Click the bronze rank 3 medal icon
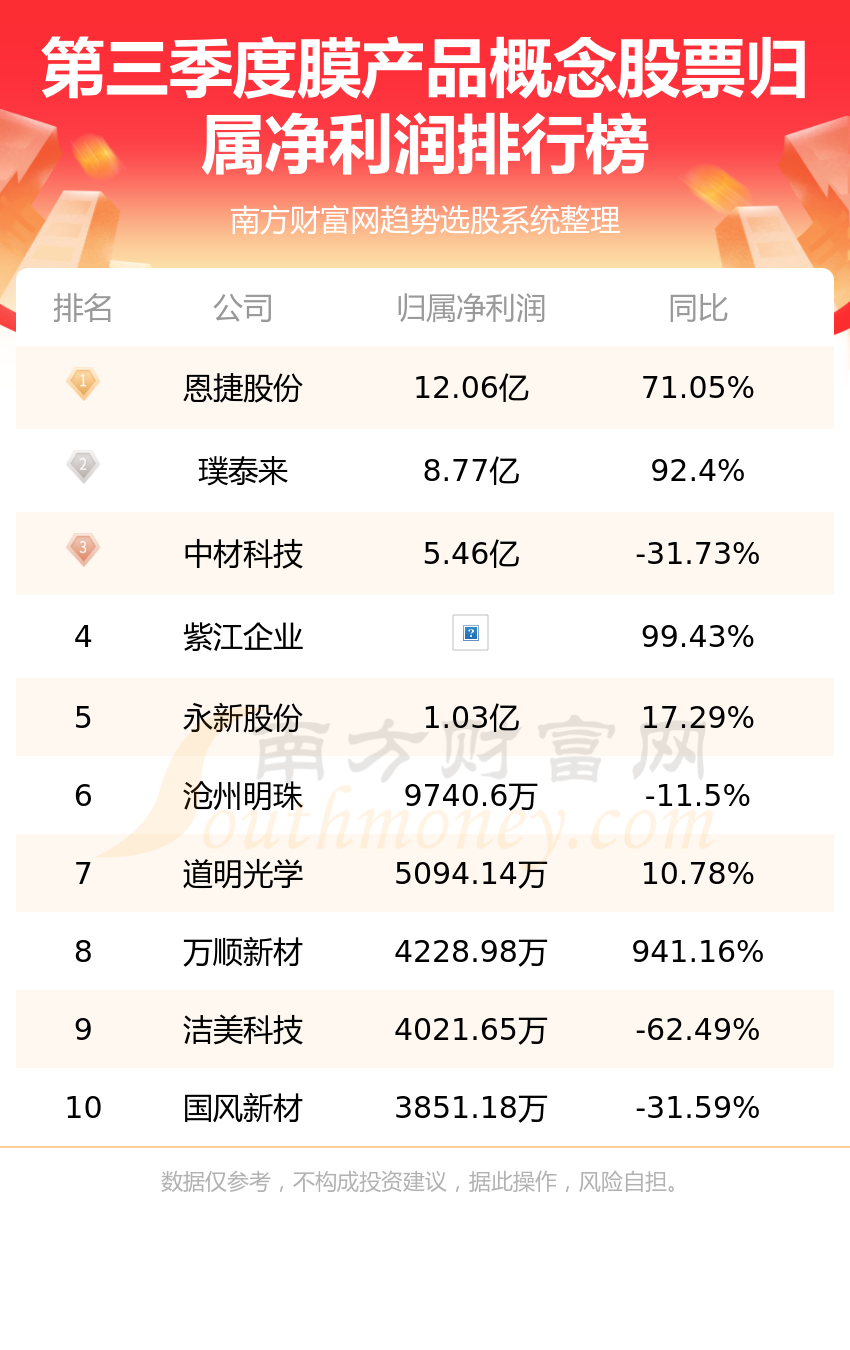The height and width of the screenshot is (1350, 850). [83, 550]
